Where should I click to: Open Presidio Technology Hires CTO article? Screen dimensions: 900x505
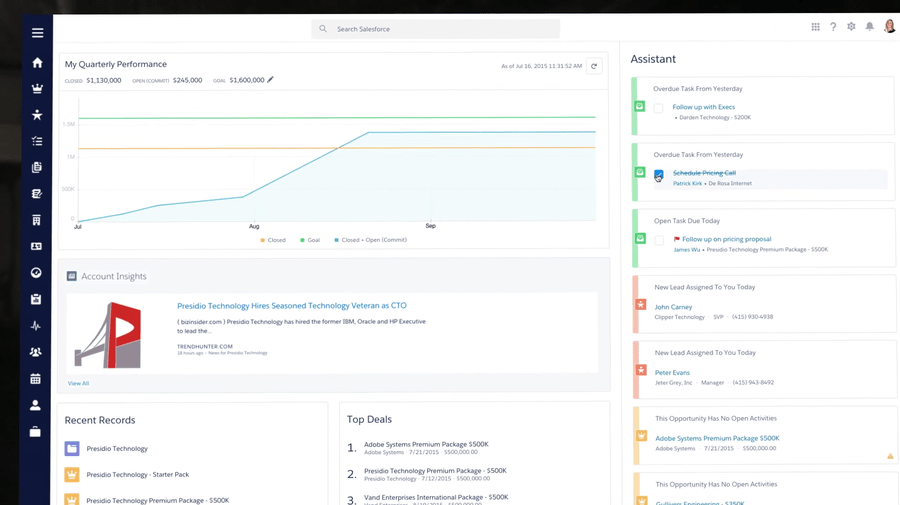292,306
